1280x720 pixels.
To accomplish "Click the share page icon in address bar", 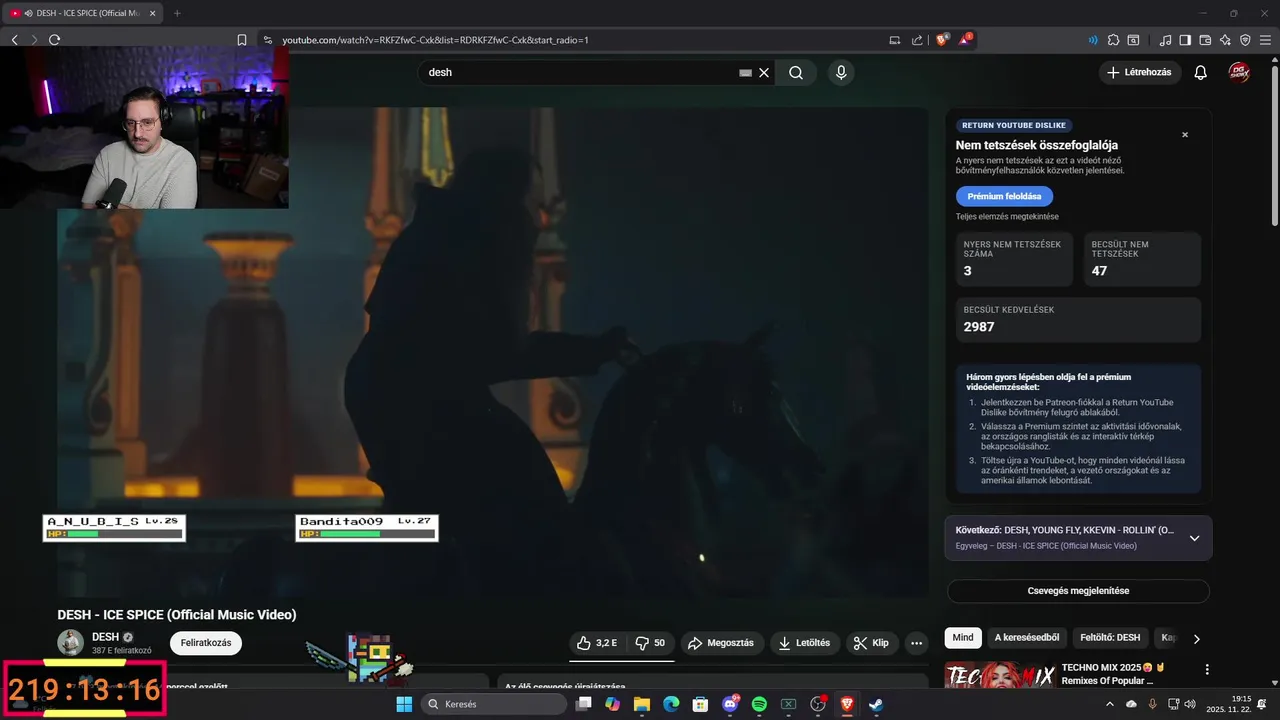I will [x=917, y=40].
